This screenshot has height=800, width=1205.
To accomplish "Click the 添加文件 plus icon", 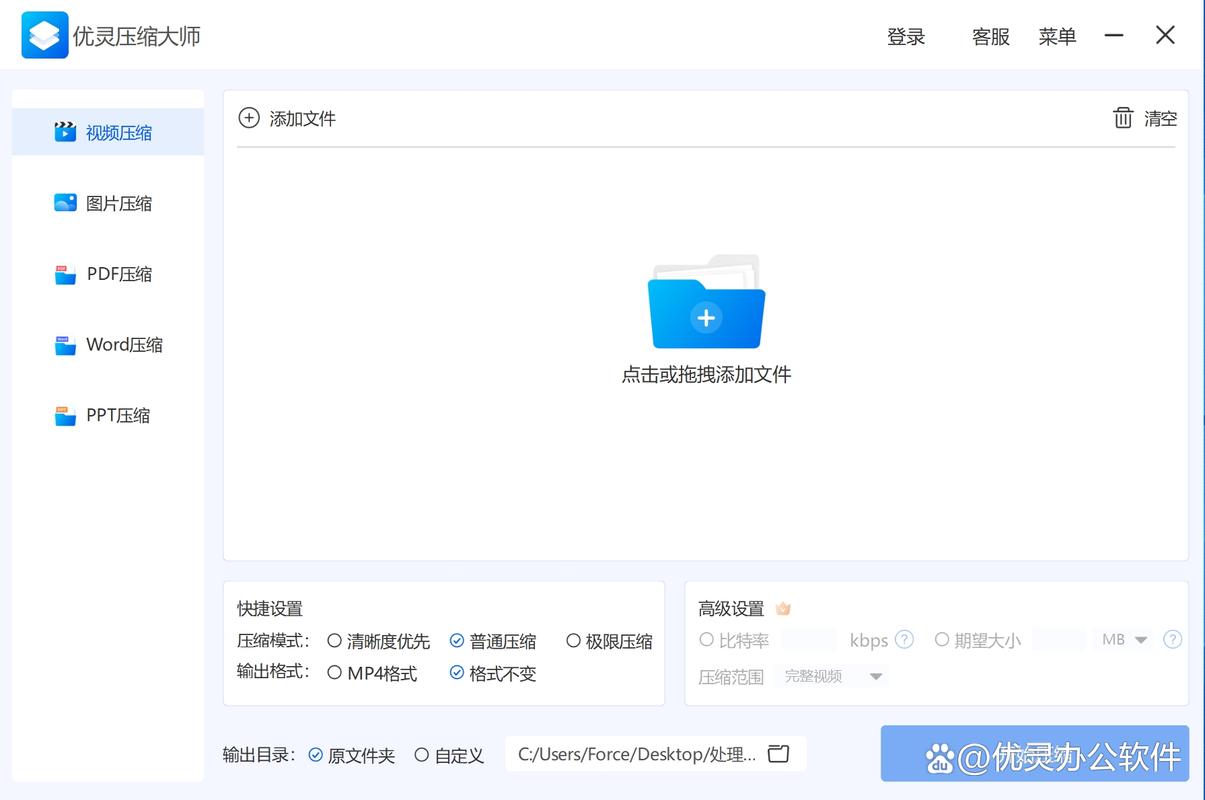I will (x=249, y=118).
